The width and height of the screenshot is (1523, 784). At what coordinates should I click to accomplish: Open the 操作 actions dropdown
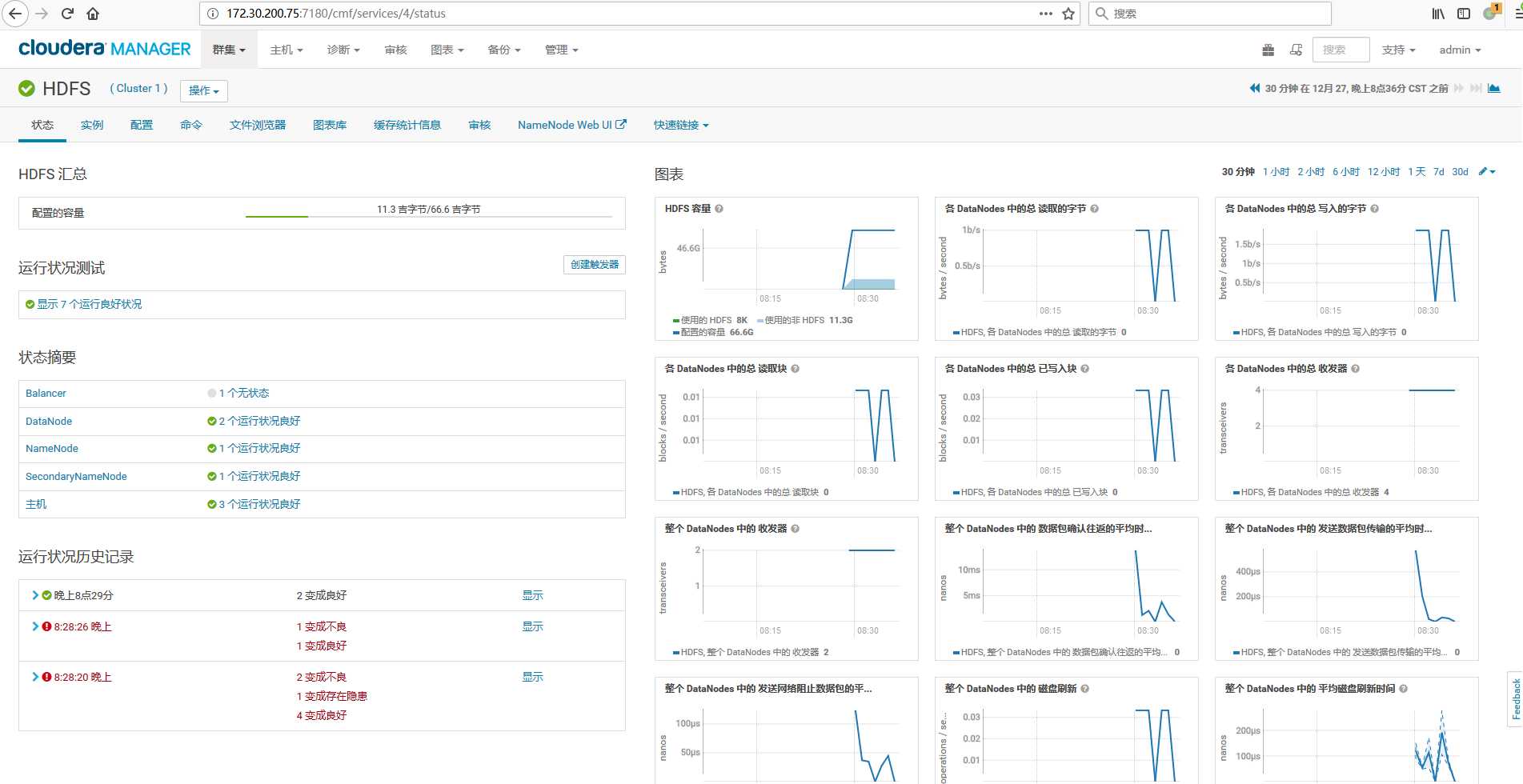click(204, 90)
